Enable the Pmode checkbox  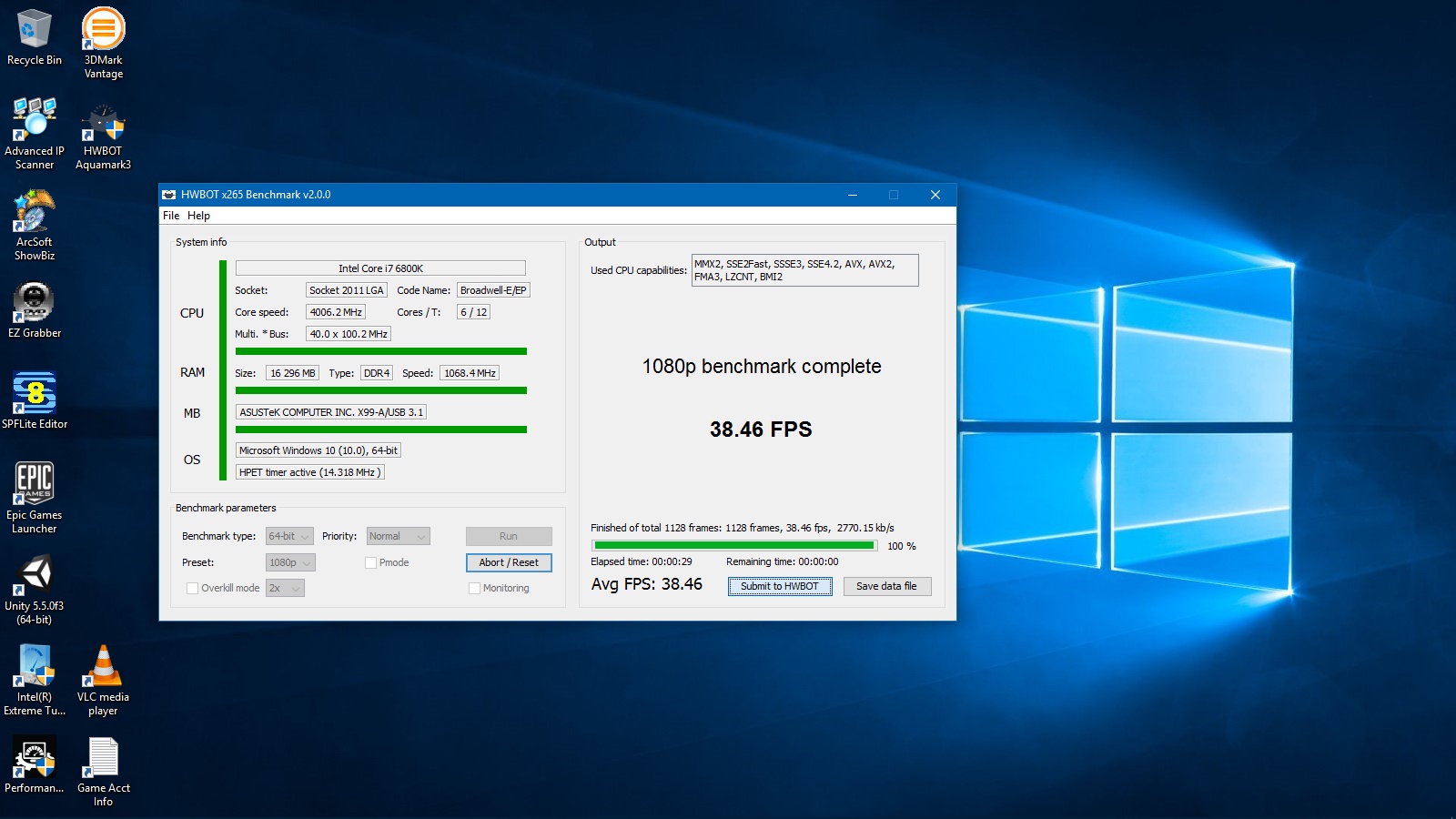371,562
